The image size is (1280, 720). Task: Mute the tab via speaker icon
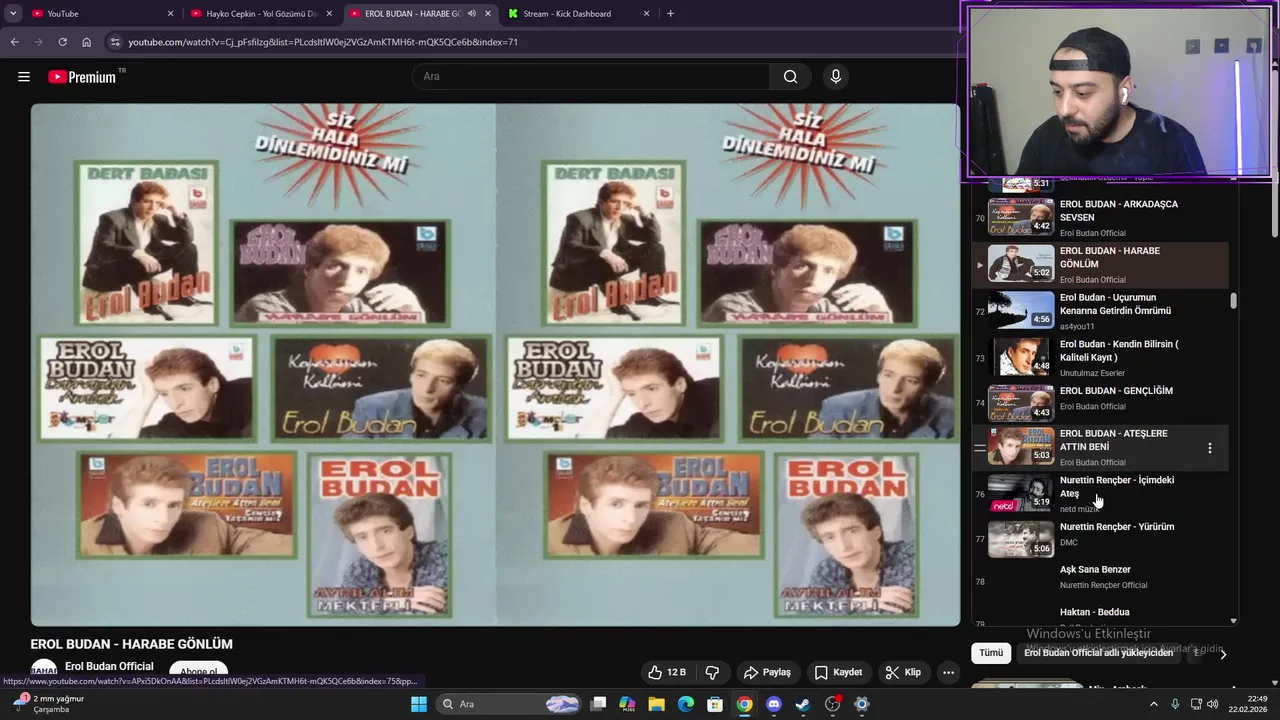tap(471, 14)
